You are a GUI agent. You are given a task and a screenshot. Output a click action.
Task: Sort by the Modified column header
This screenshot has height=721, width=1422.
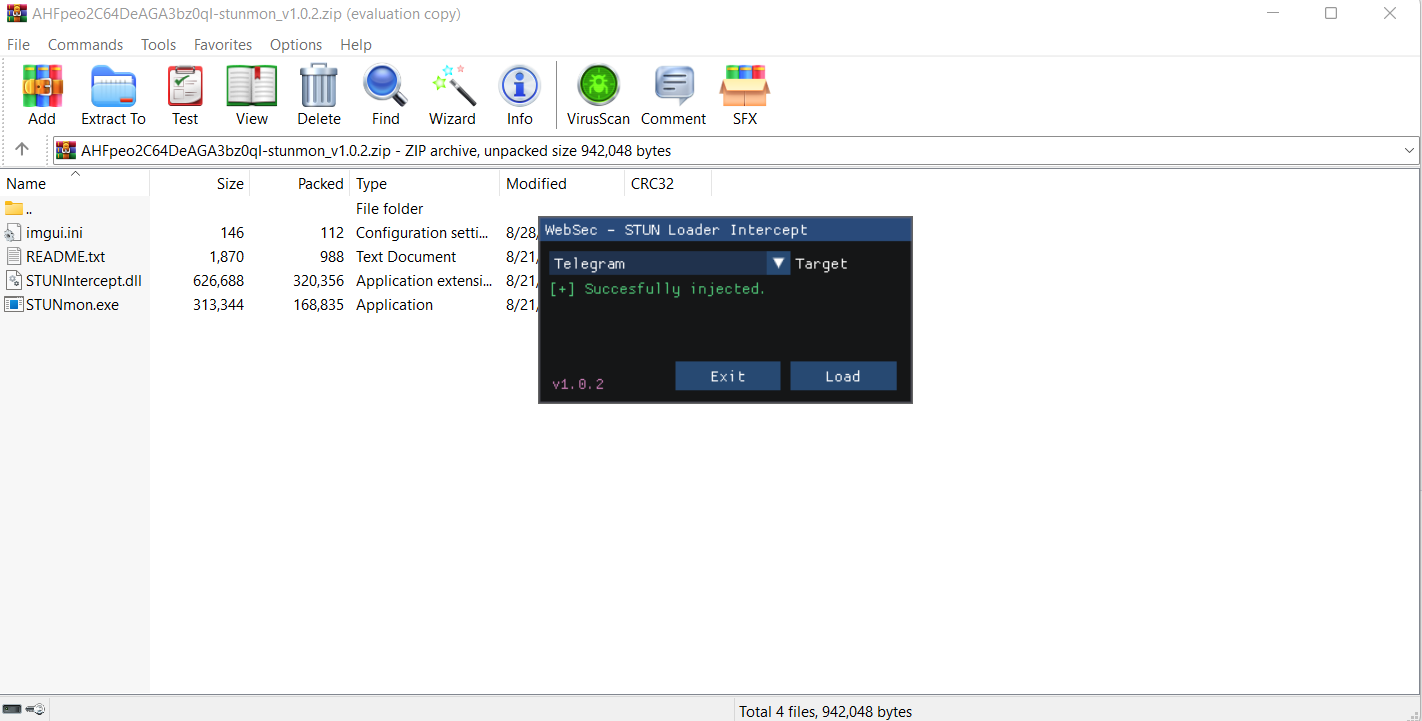tap(562, 184)
